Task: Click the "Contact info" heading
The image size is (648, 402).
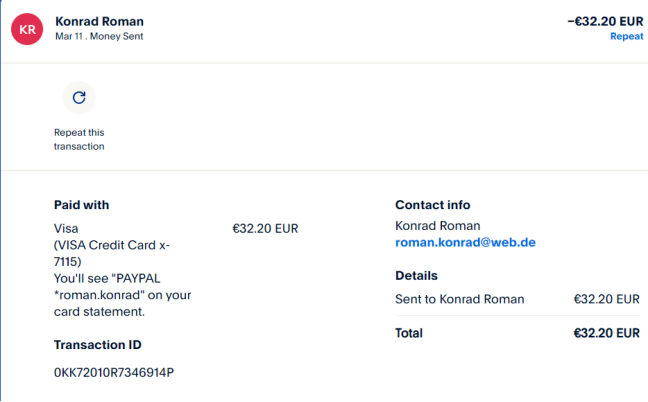Action: click(433, 205)
